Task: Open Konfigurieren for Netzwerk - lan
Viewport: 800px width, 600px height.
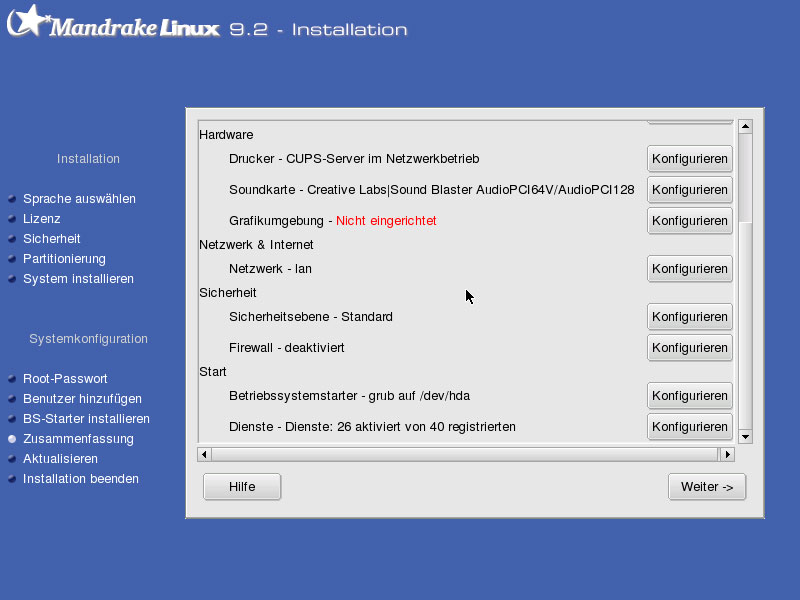Action: (689, 269)
